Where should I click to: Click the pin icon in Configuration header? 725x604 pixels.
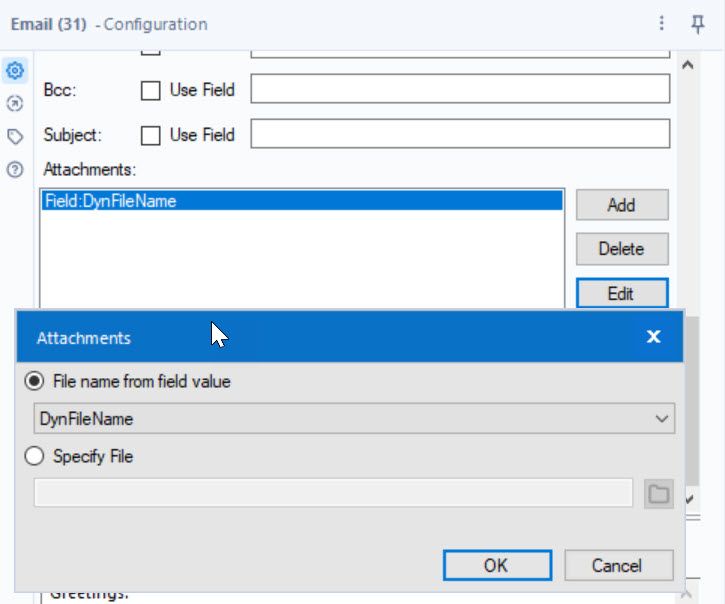[697, 24]
